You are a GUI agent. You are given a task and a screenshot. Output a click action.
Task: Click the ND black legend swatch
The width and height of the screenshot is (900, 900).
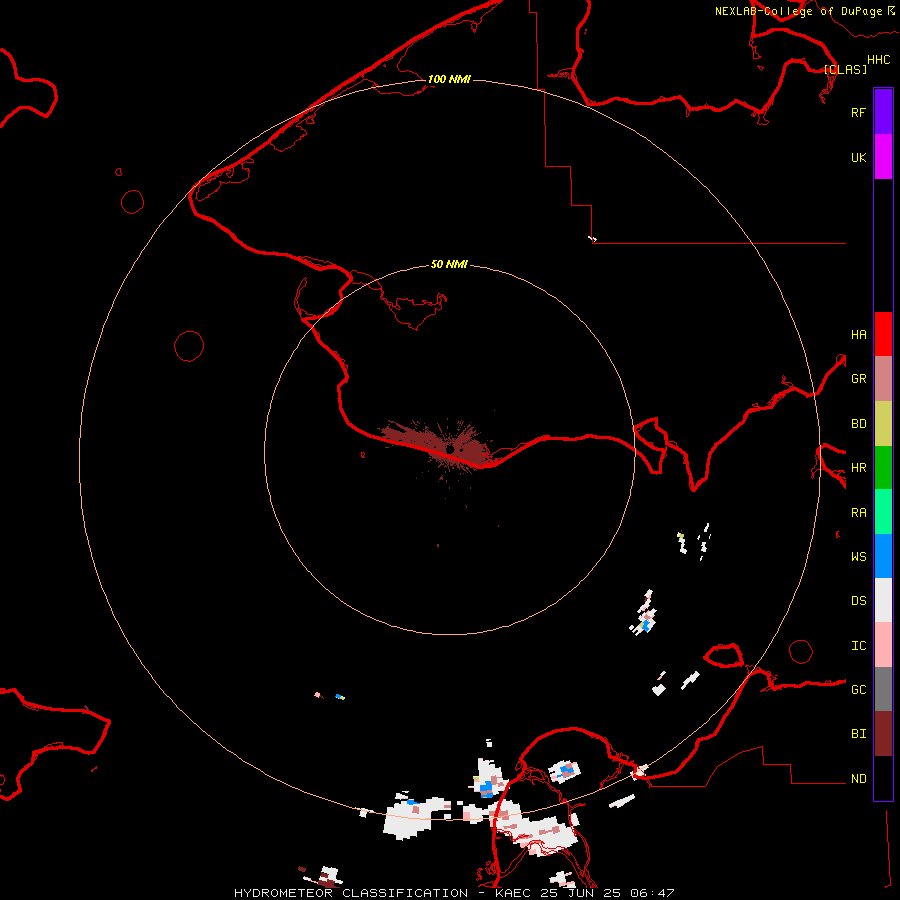883,778
